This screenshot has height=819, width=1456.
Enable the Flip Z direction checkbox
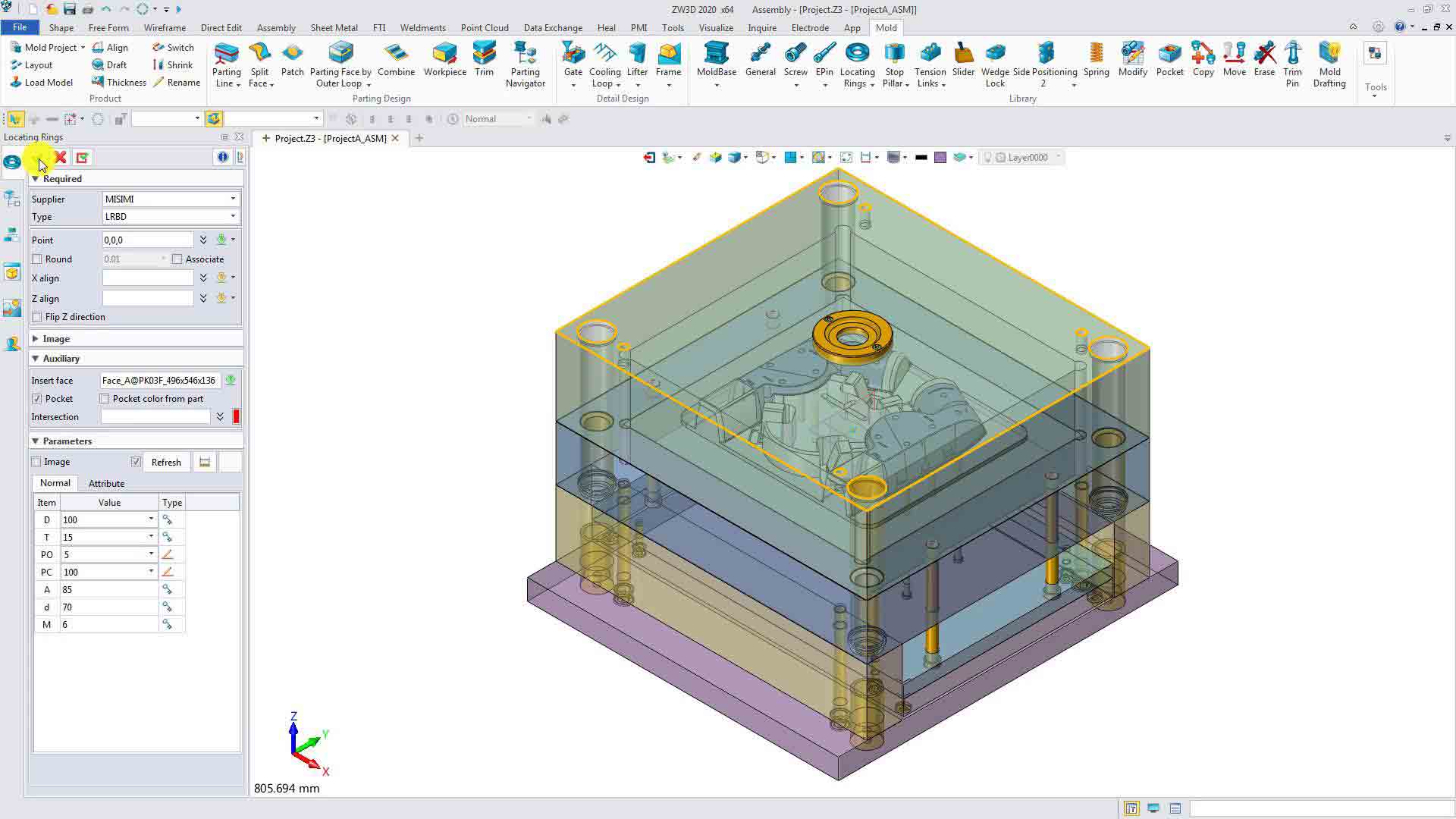click(37, 317)
